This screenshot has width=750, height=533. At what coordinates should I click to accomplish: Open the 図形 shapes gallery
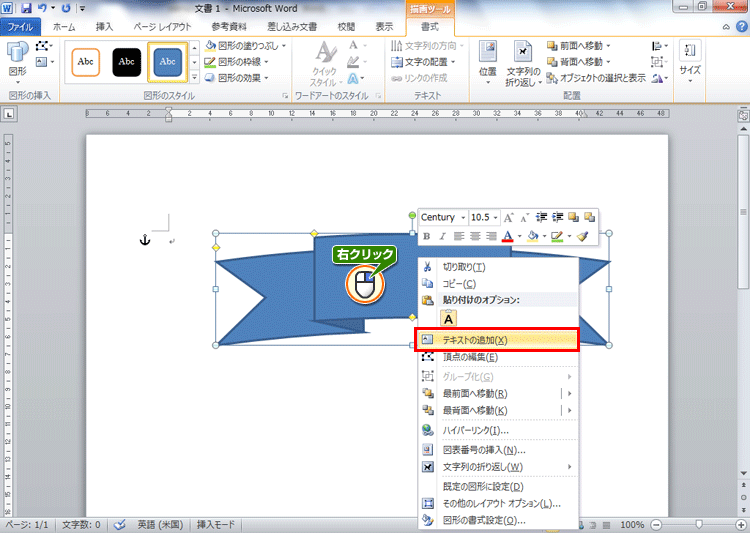click(18, 62)
